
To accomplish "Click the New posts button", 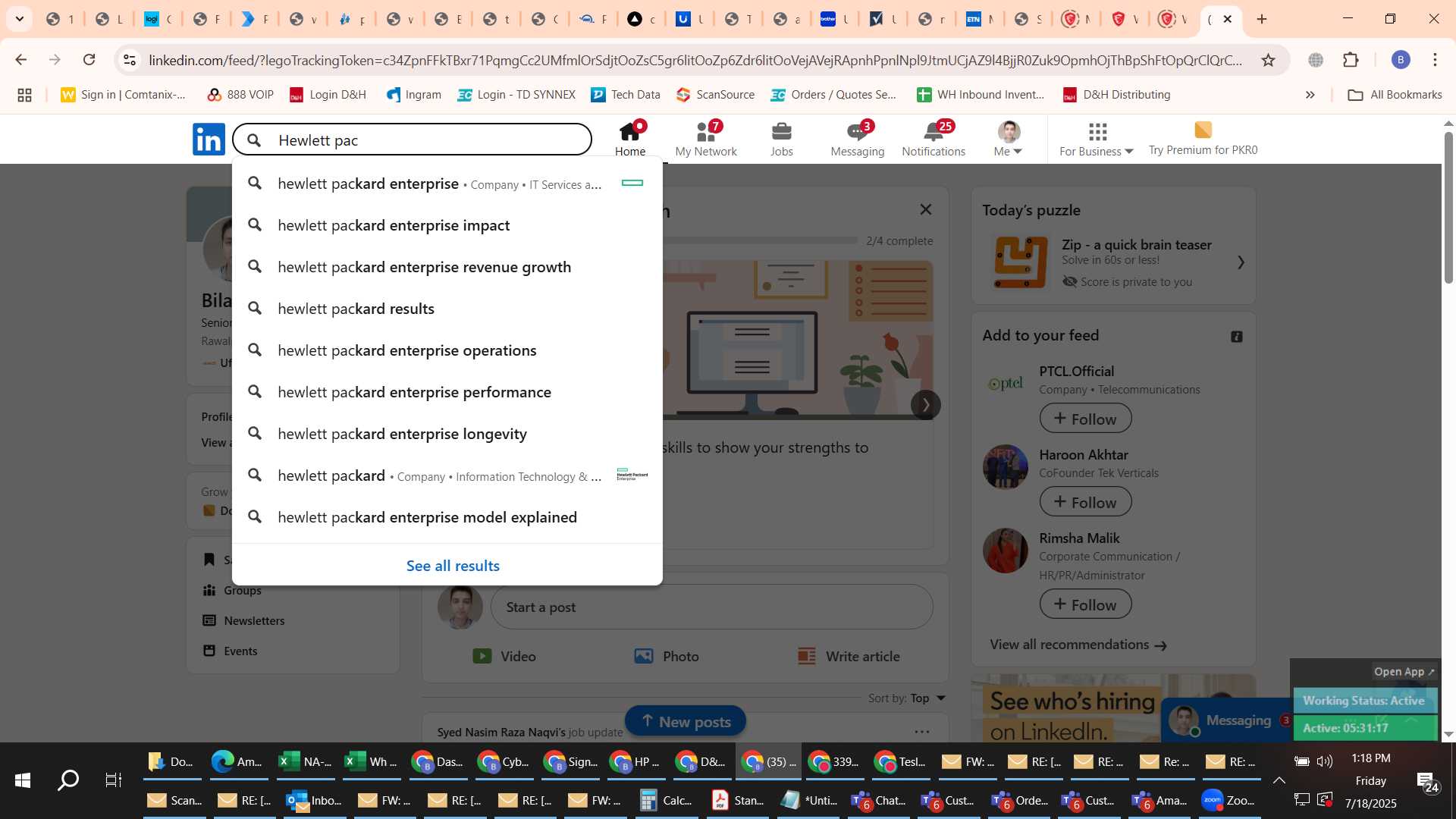I will 685,721.
